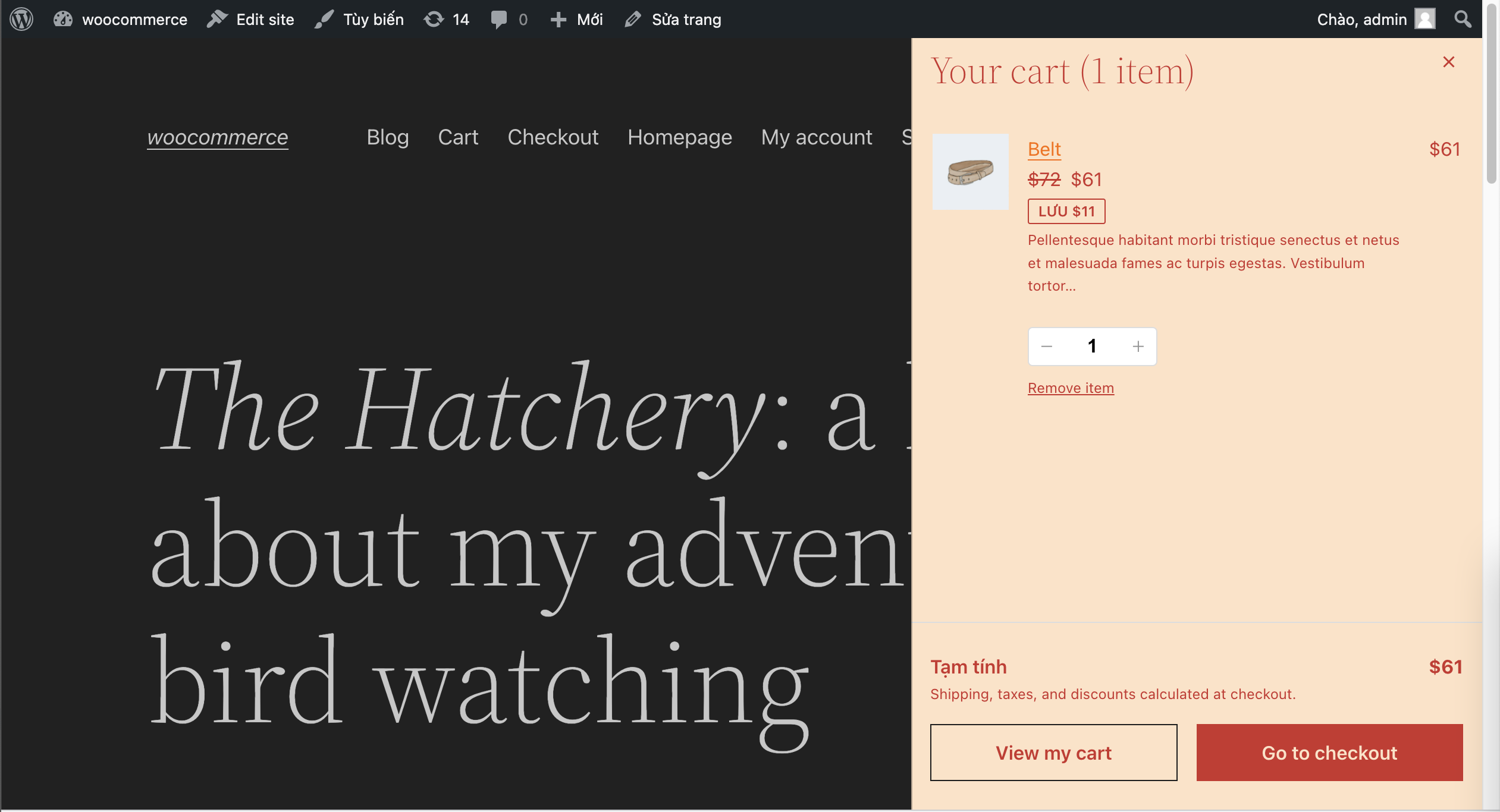Remove item from the cart
The height and width of the screenshot is (812, 1500).
pos(1071,388)
